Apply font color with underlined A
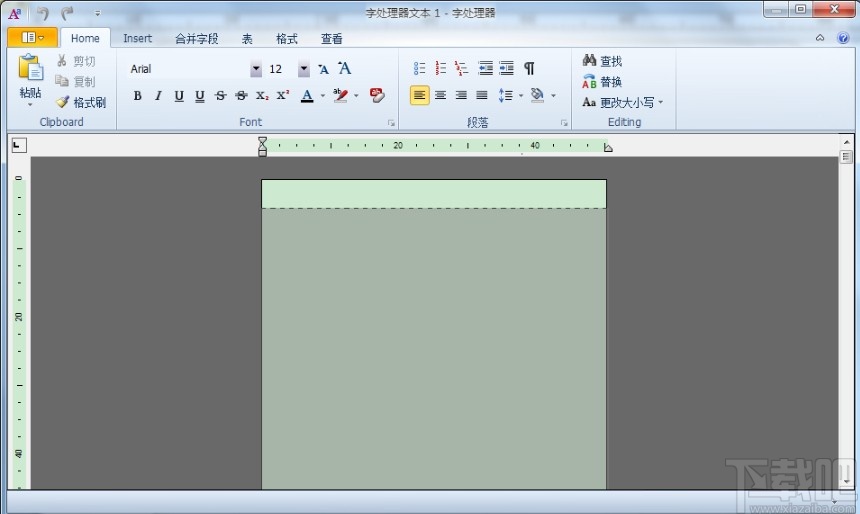The width and height of the screenshot is (860, 514). click(307, 96)
